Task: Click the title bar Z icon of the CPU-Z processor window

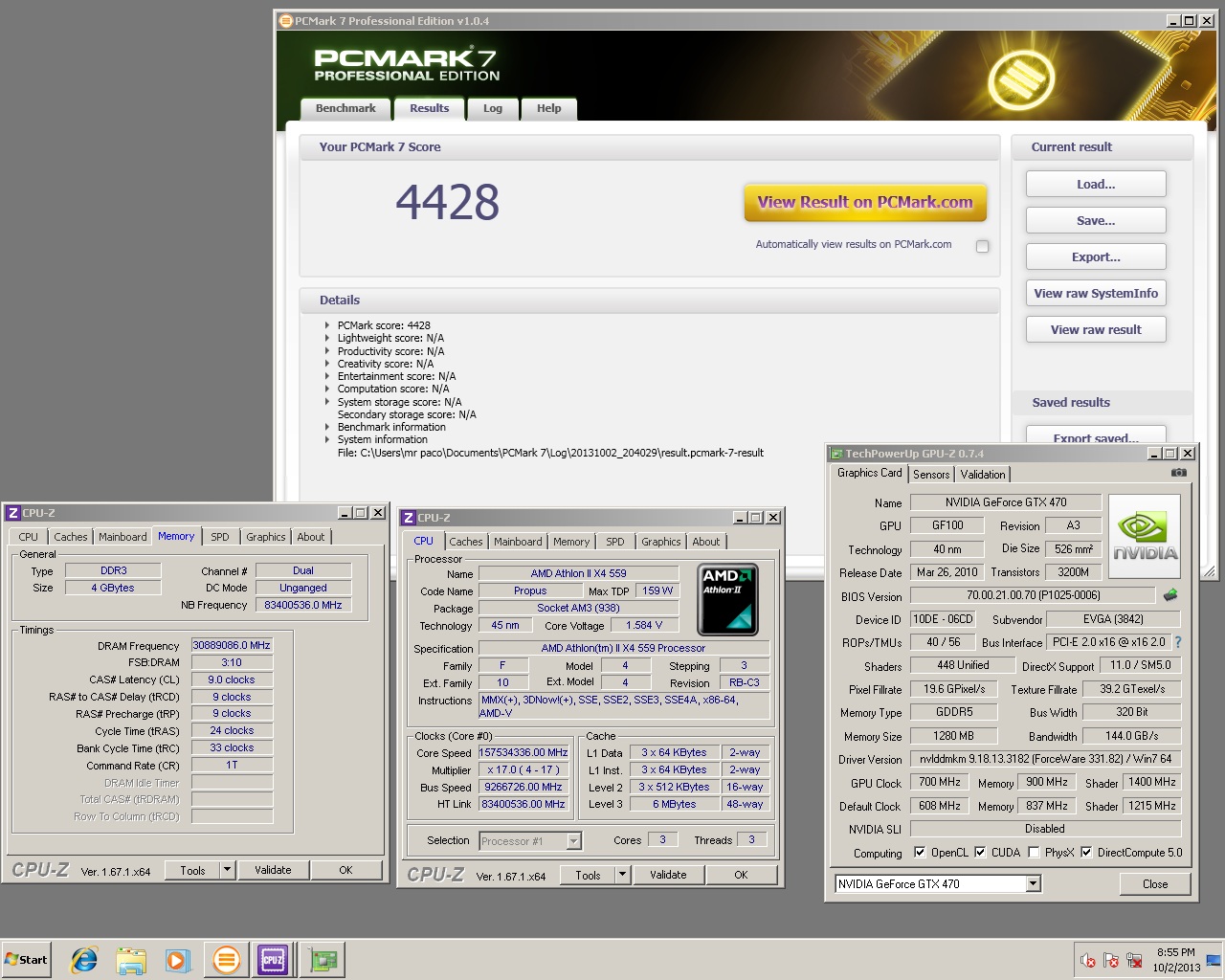Action: pos(409,518)
